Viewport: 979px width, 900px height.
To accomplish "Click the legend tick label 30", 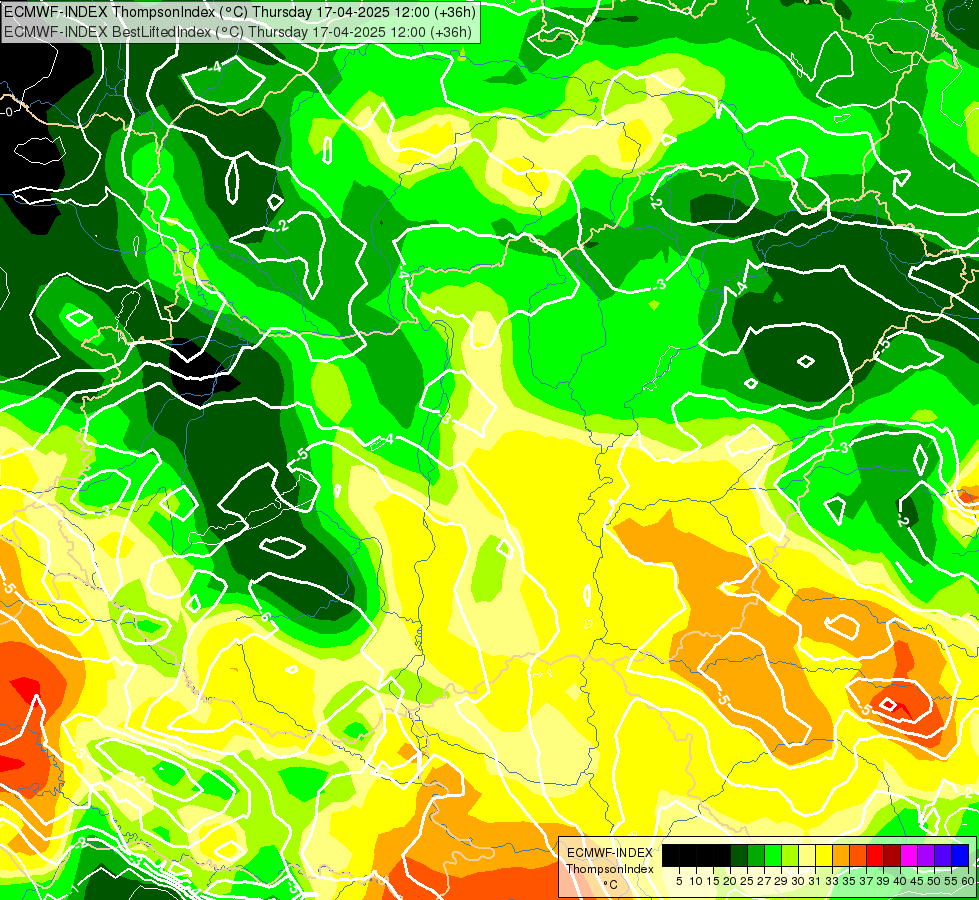I will [x=797, y=881].
